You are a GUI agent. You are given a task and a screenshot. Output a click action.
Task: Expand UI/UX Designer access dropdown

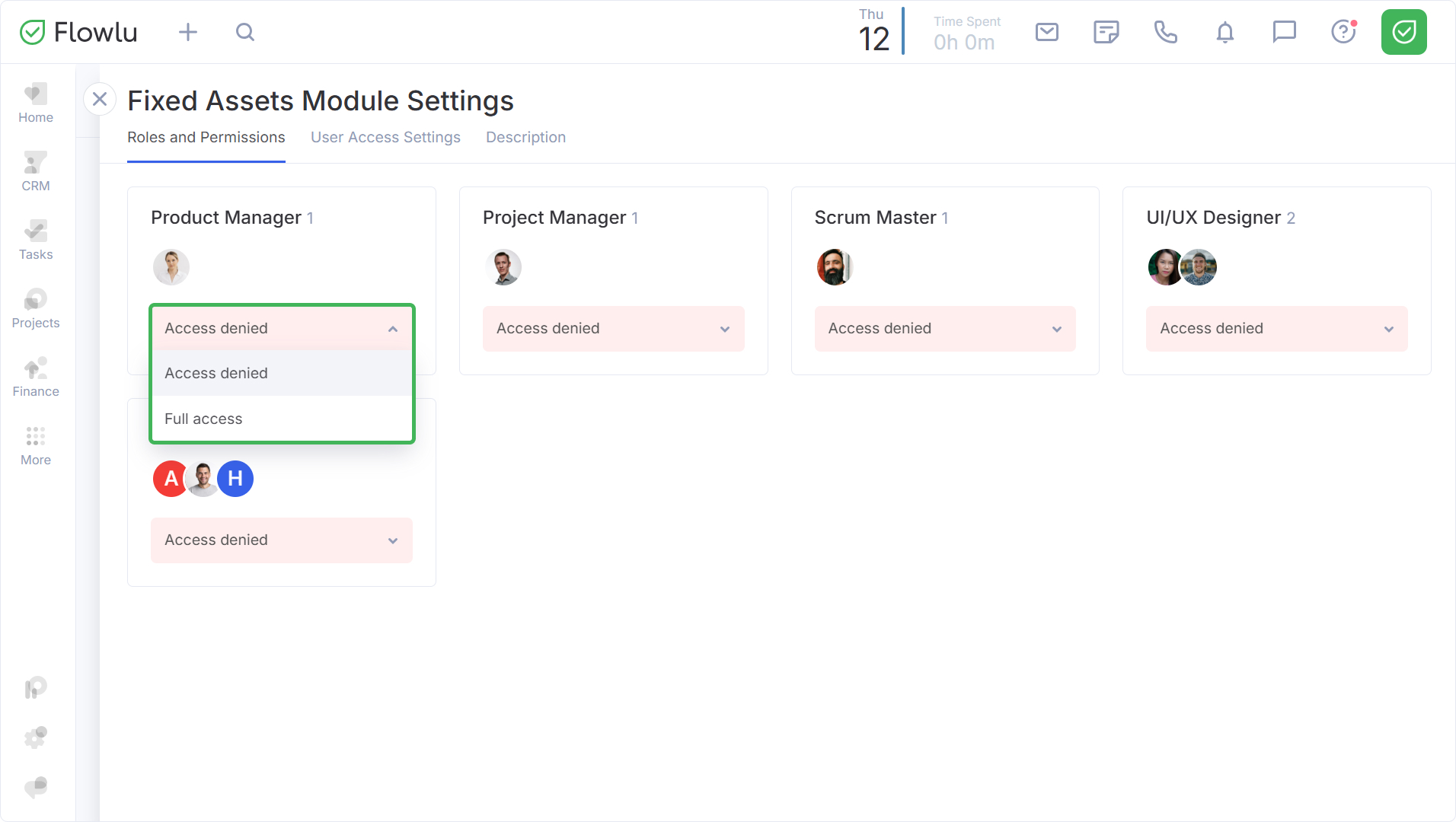(1276, 329)
